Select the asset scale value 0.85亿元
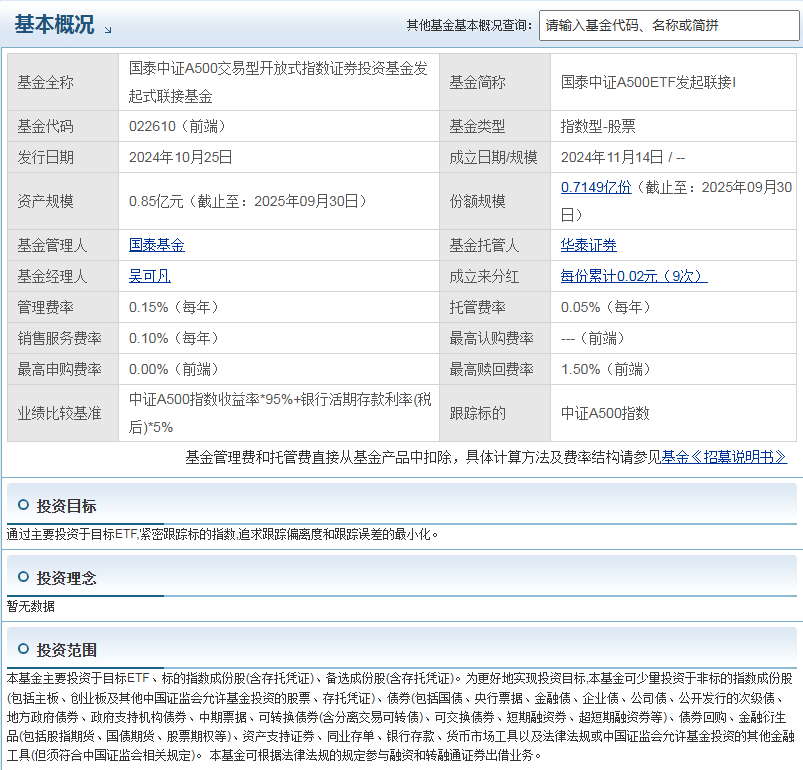Viewport: 803px width, 770px height. click(x=156, y=201)
